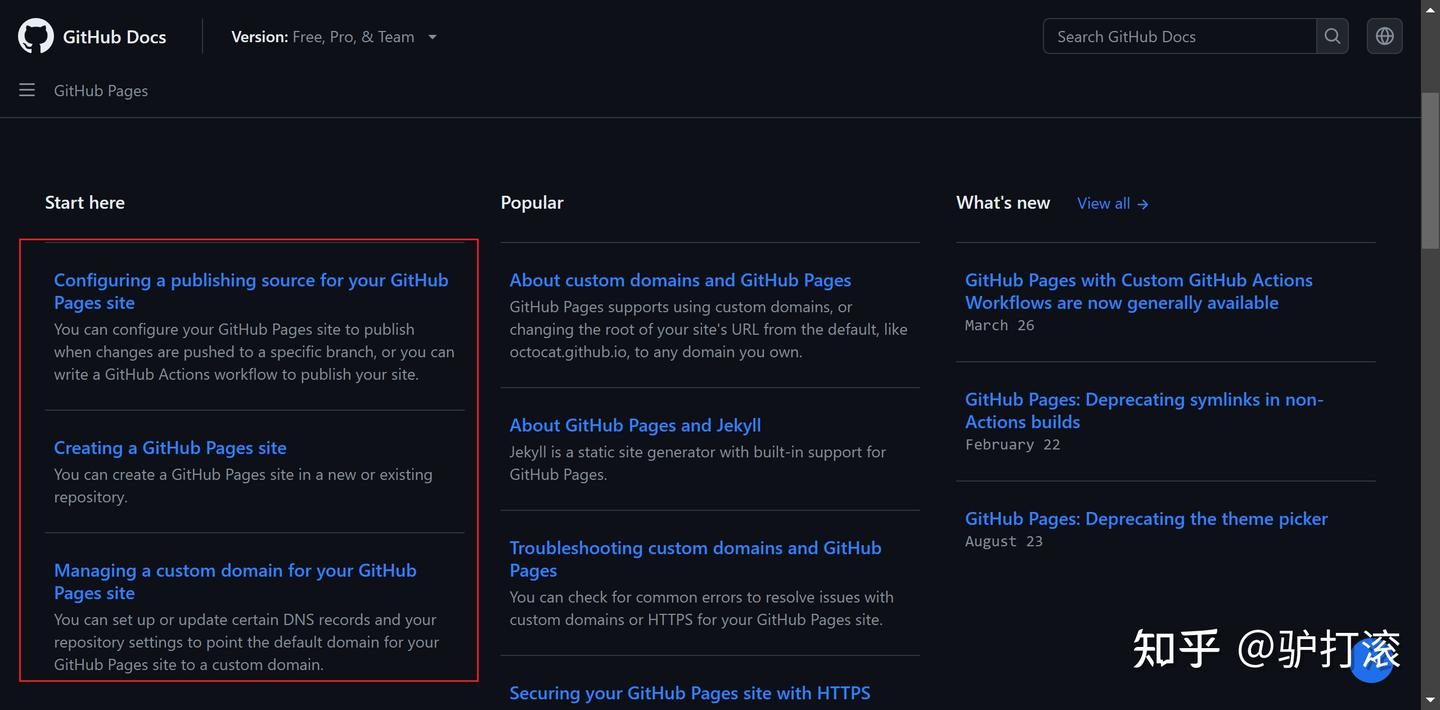Open Creating a GitHub Pages site
The image size is (1440, 710).
pos(170,448)
